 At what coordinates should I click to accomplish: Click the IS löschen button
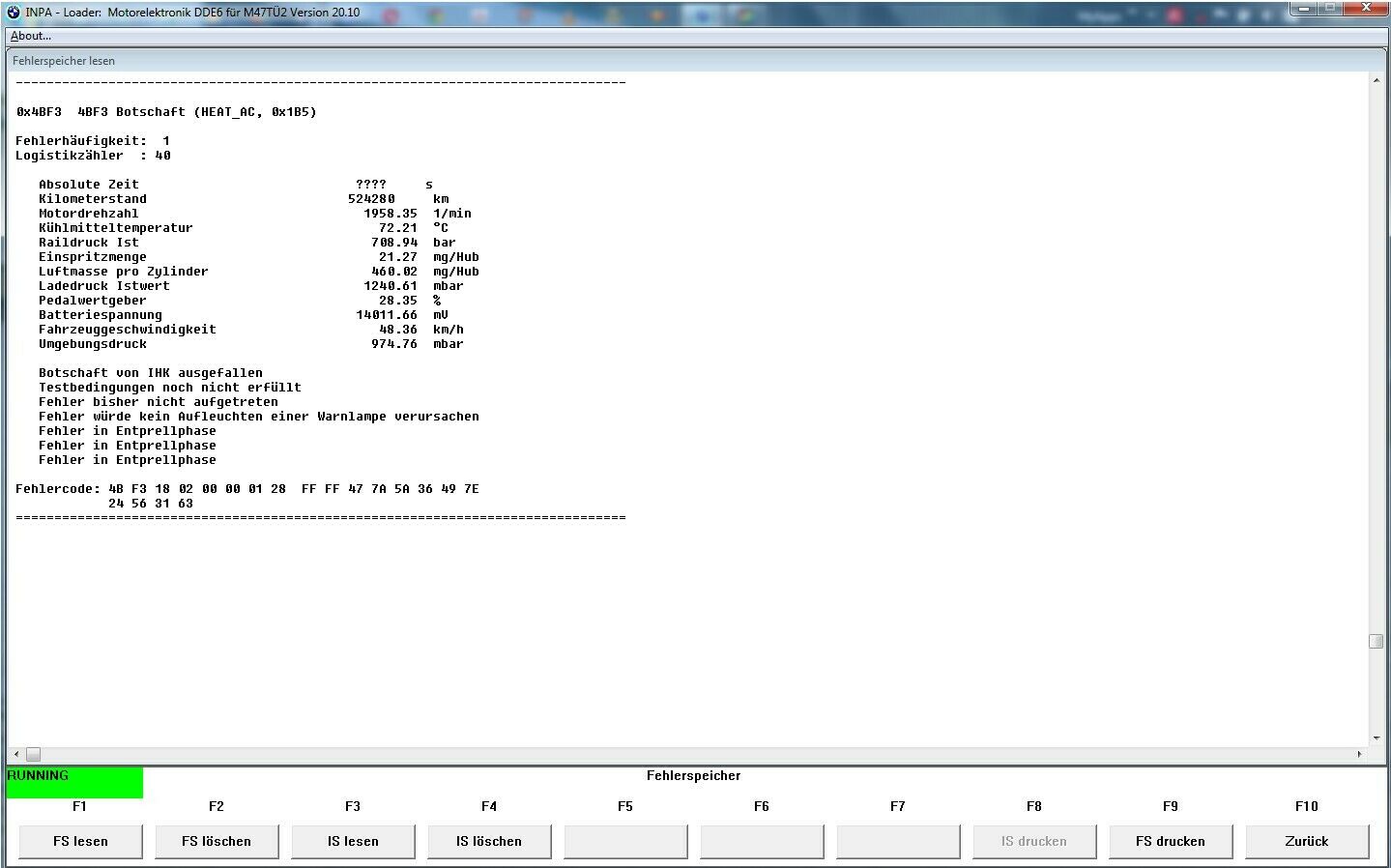click(489, 841)
